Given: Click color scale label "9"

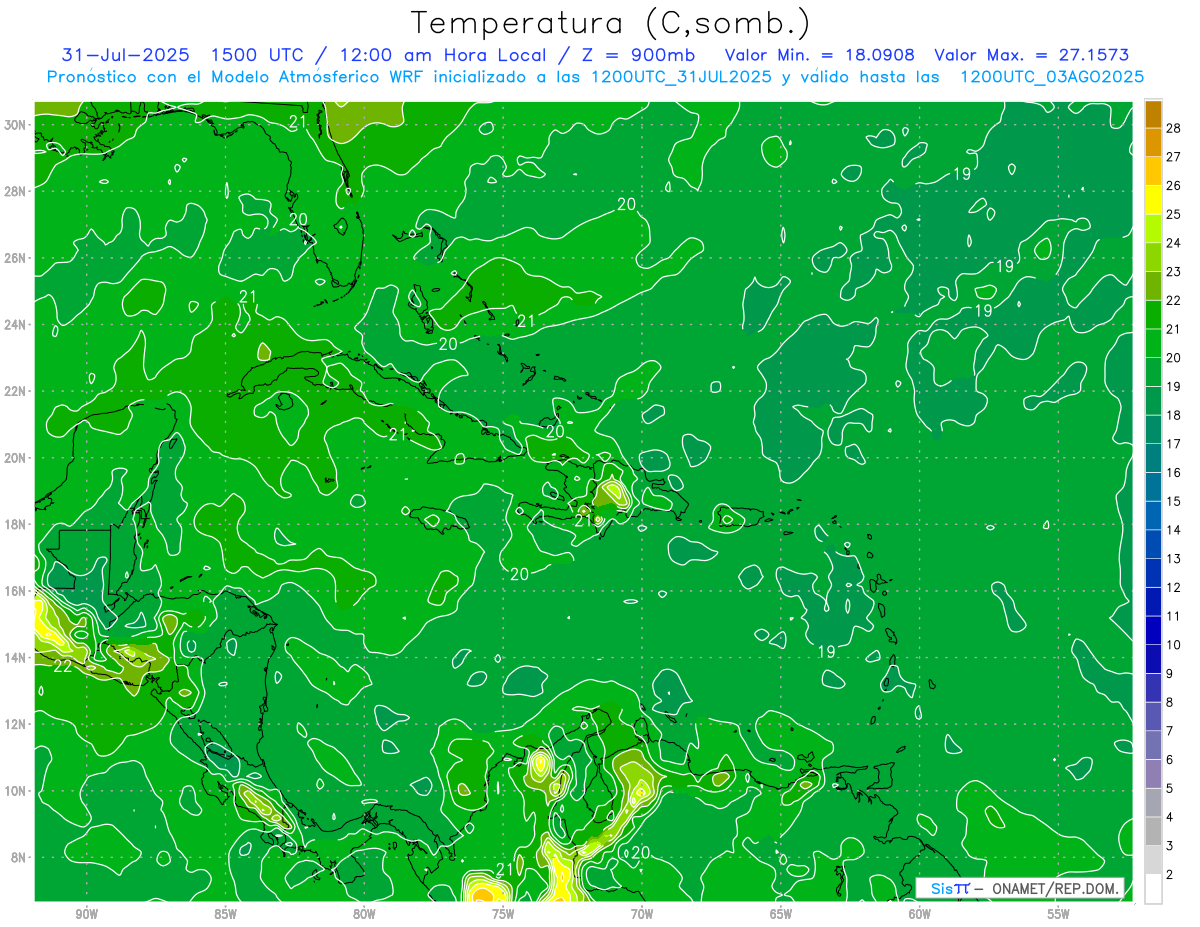Looking at the screenshot, I should pyautogui.click(x=1170, y=674).
